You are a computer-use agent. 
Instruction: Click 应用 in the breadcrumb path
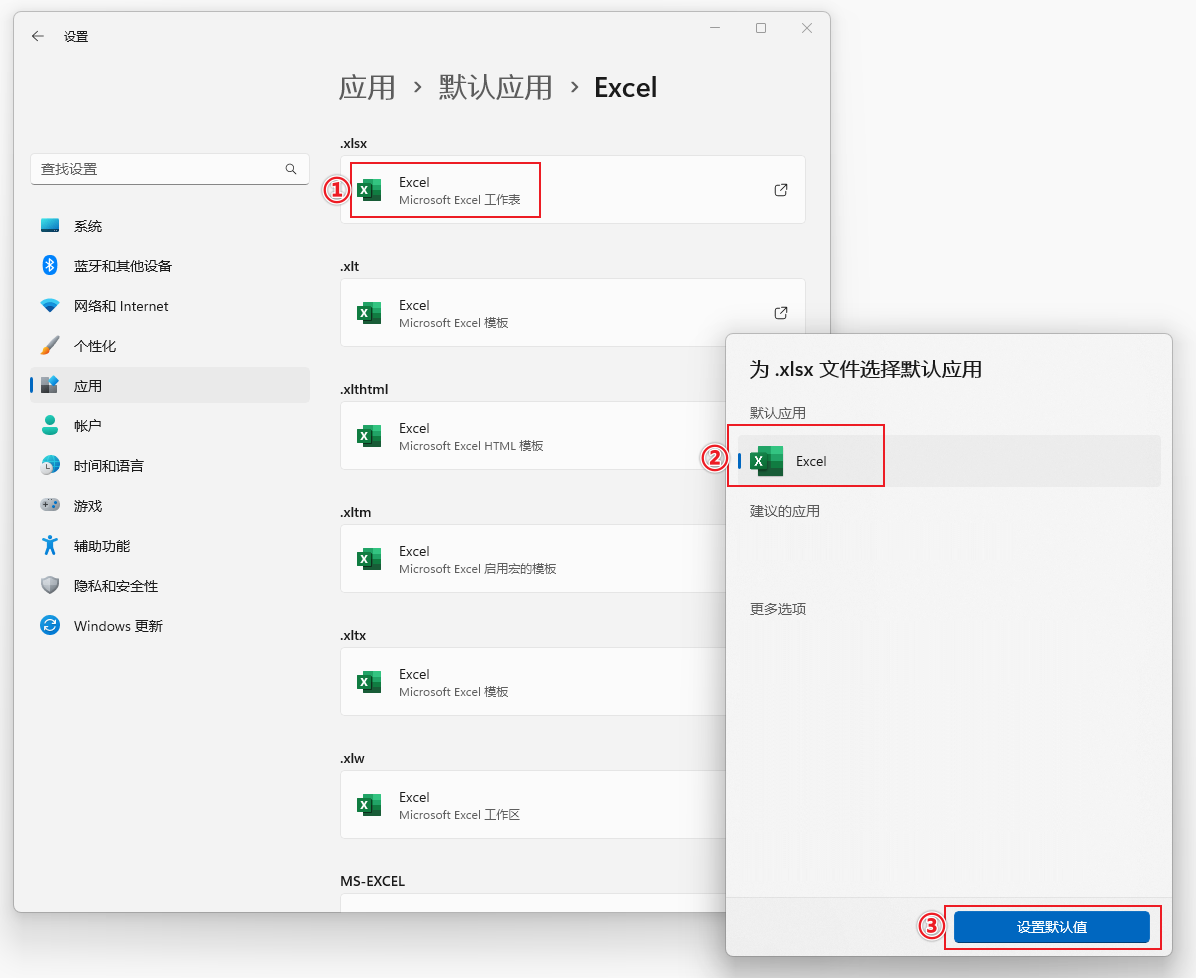click(x=367, y=88)
